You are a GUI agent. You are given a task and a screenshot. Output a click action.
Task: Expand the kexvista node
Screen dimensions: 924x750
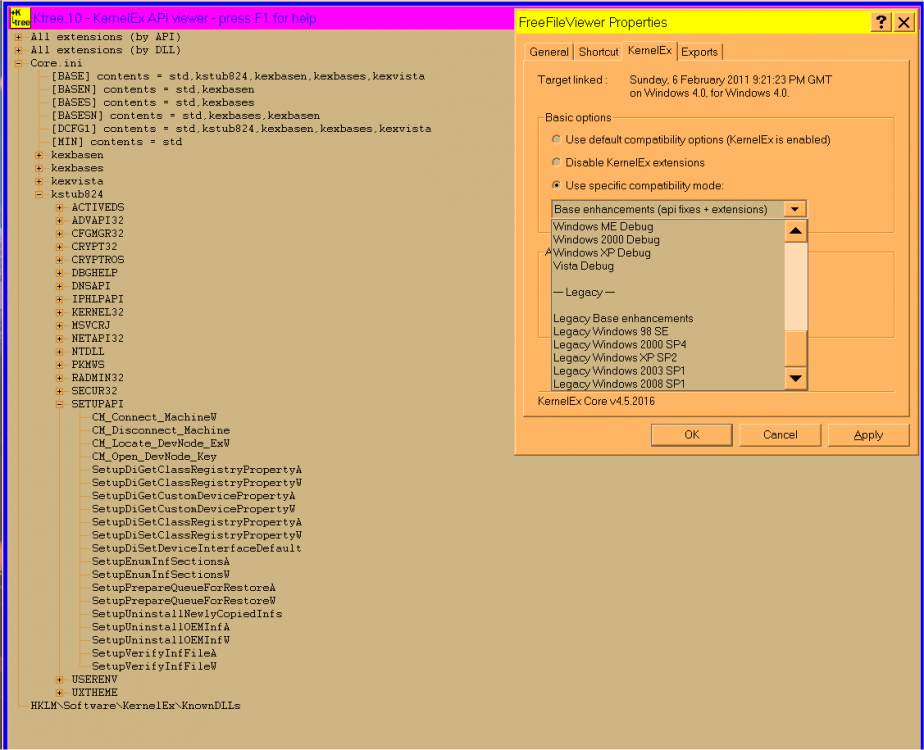tap(39, 181)
